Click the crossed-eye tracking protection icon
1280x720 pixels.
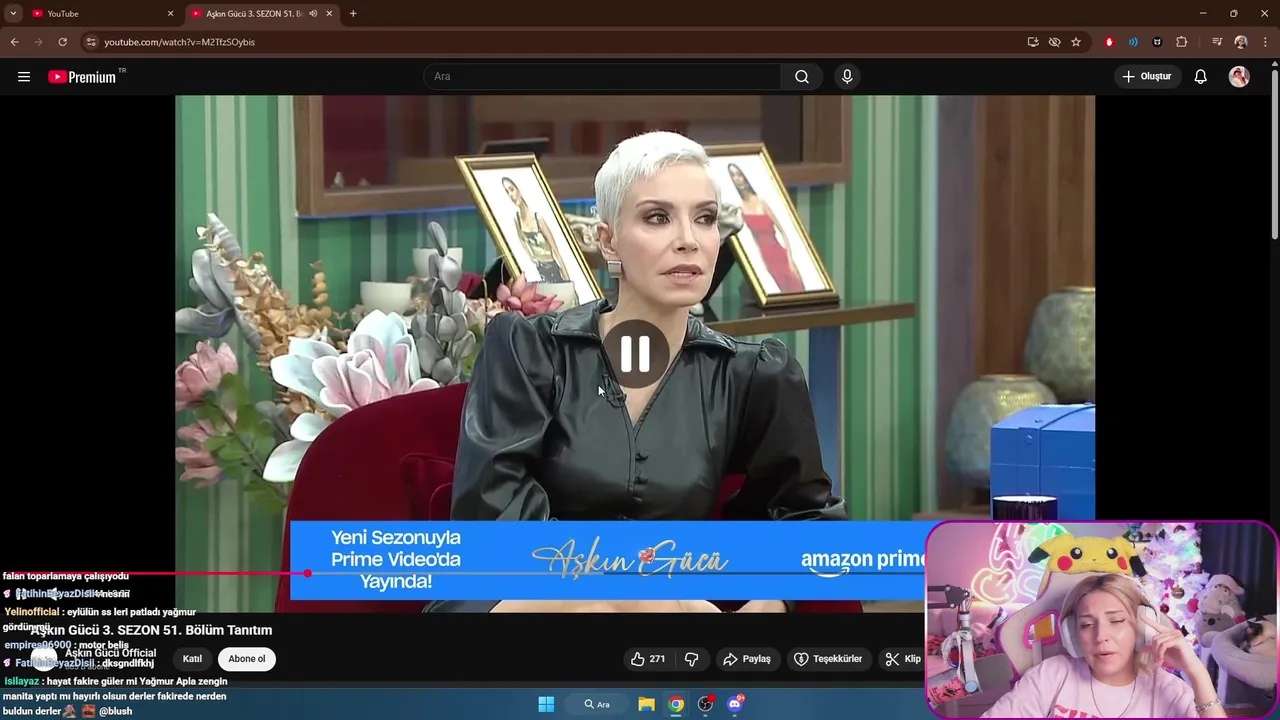[1054, 42]
